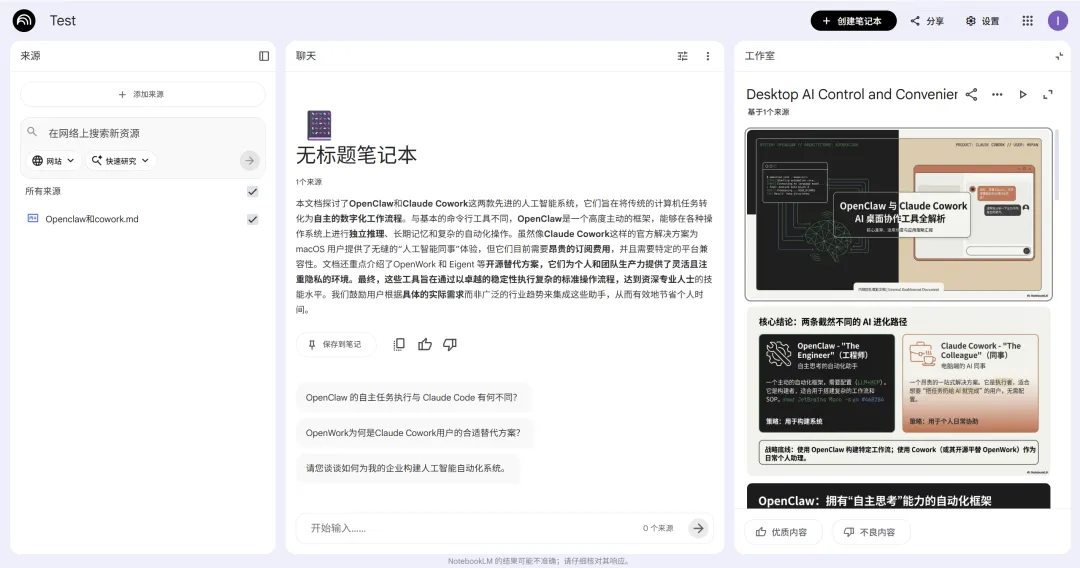Image resolution: width=1080 pixels, height=568 pixels.
Task: Click the 基于1个来源 label in studio
Action: [x=768, y=112]
